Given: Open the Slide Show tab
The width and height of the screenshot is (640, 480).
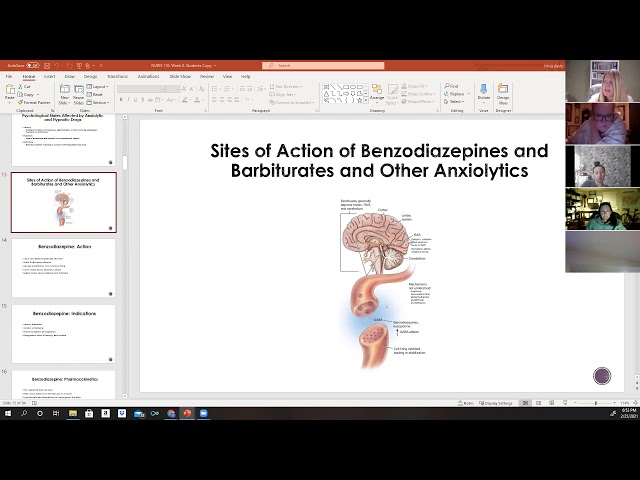Looking at the screenshot, I should (x=180, y=76).
